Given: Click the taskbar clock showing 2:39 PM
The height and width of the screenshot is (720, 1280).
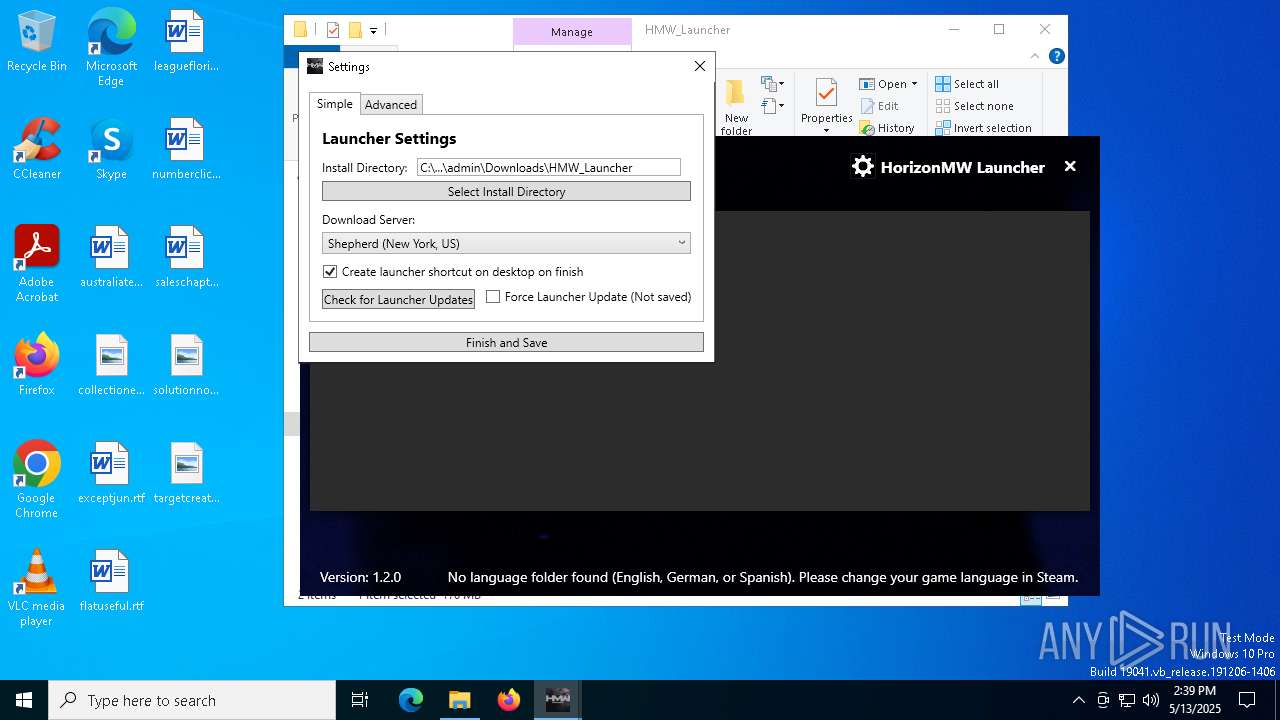Looking at the screenshot, I should pos(1195,700).
